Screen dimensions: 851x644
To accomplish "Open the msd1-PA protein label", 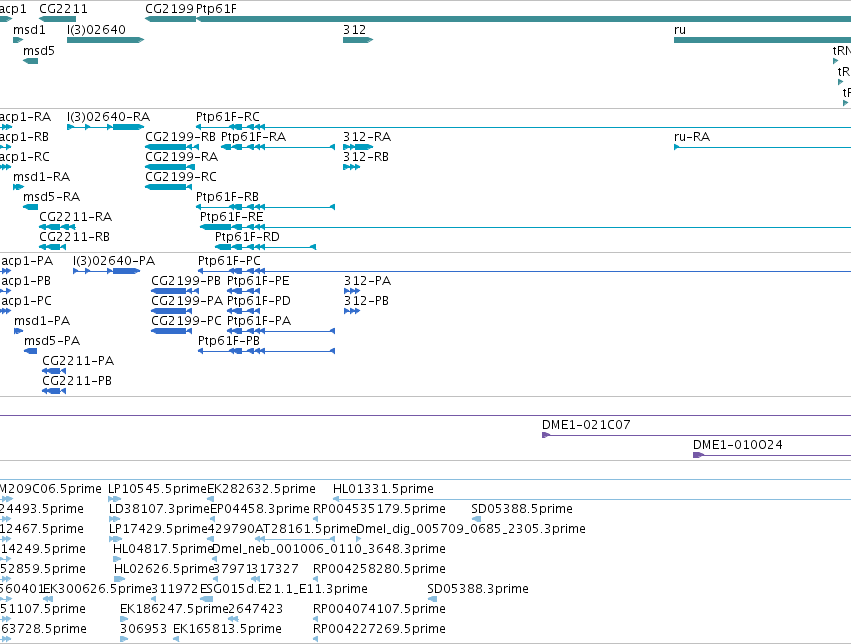I will [42, 321].
